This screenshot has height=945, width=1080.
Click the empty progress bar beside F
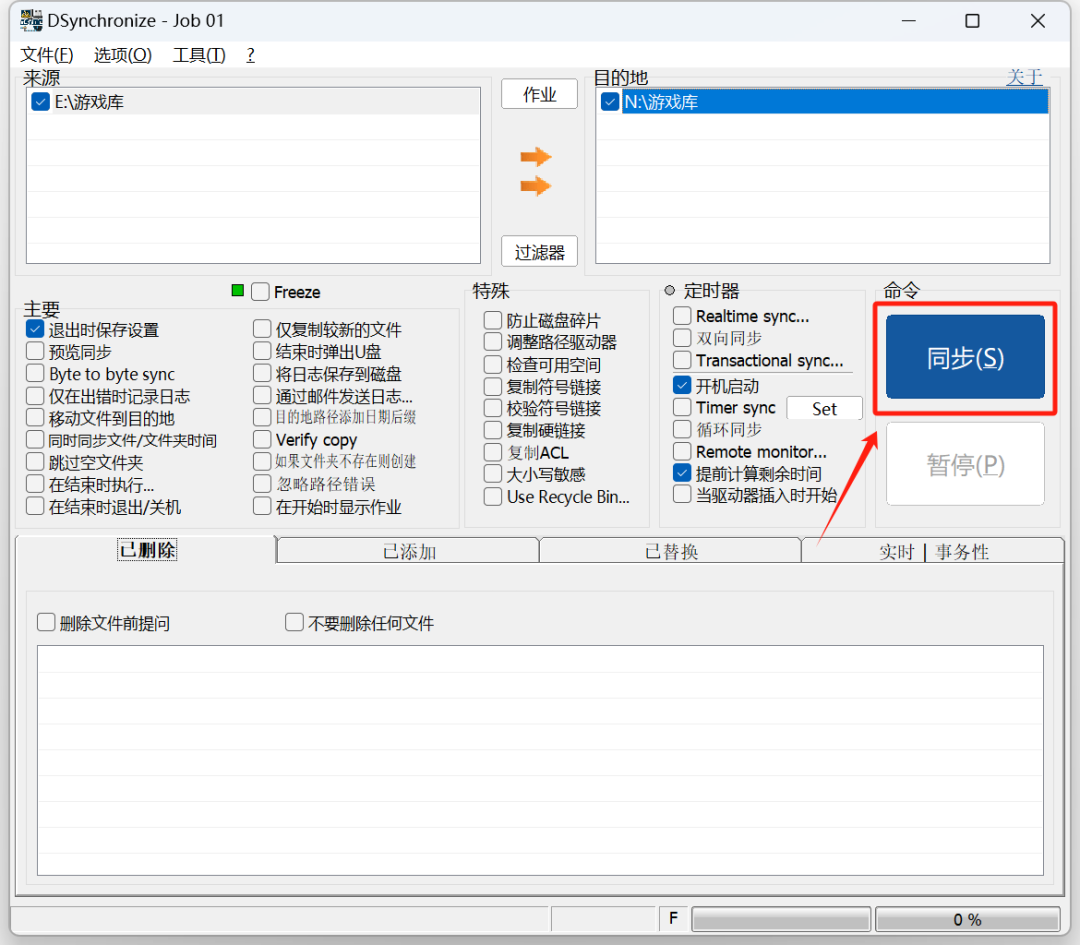click(781, 920)
